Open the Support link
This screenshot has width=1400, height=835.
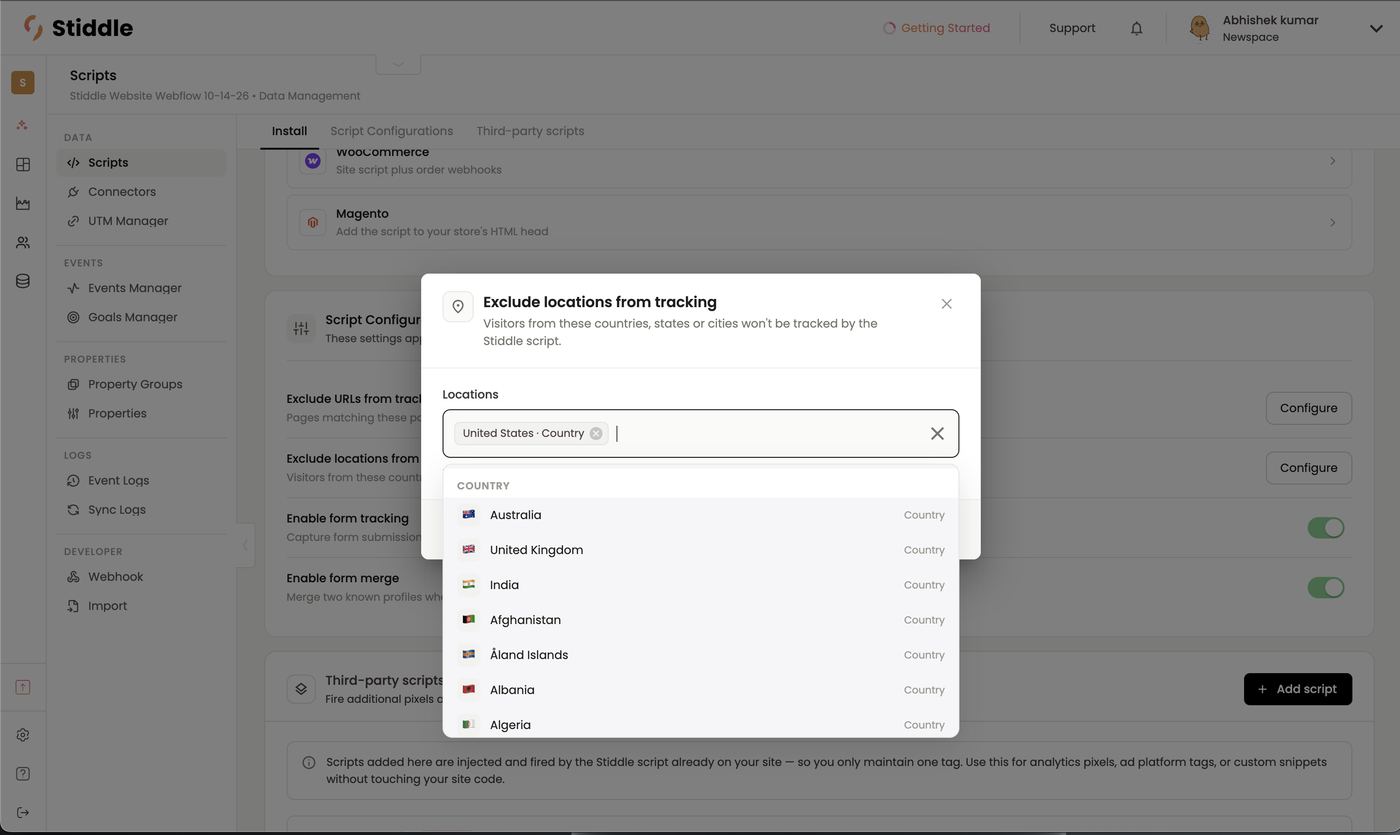point(1072,28)
